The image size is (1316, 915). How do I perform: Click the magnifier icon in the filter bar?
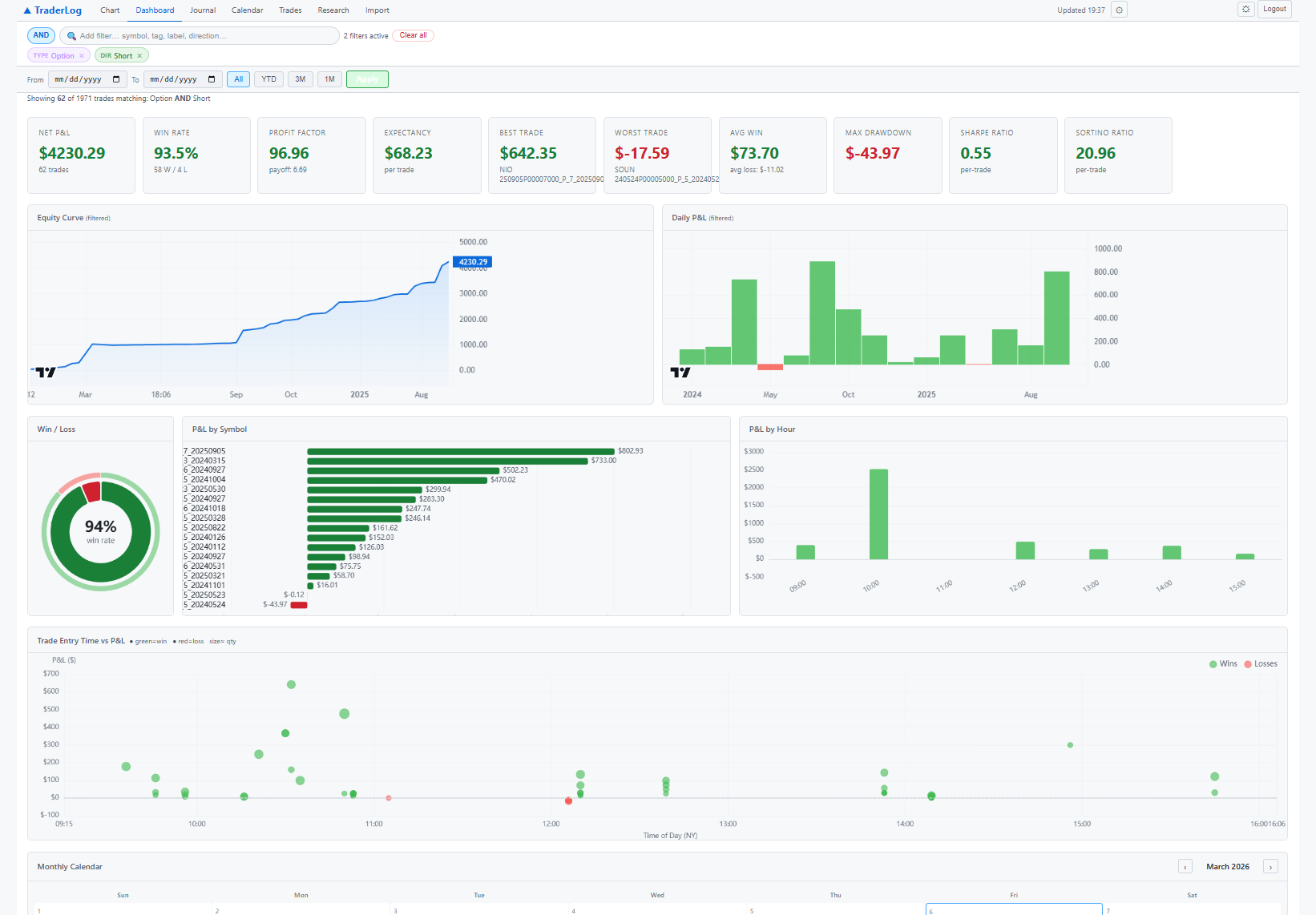coord(71,35)
